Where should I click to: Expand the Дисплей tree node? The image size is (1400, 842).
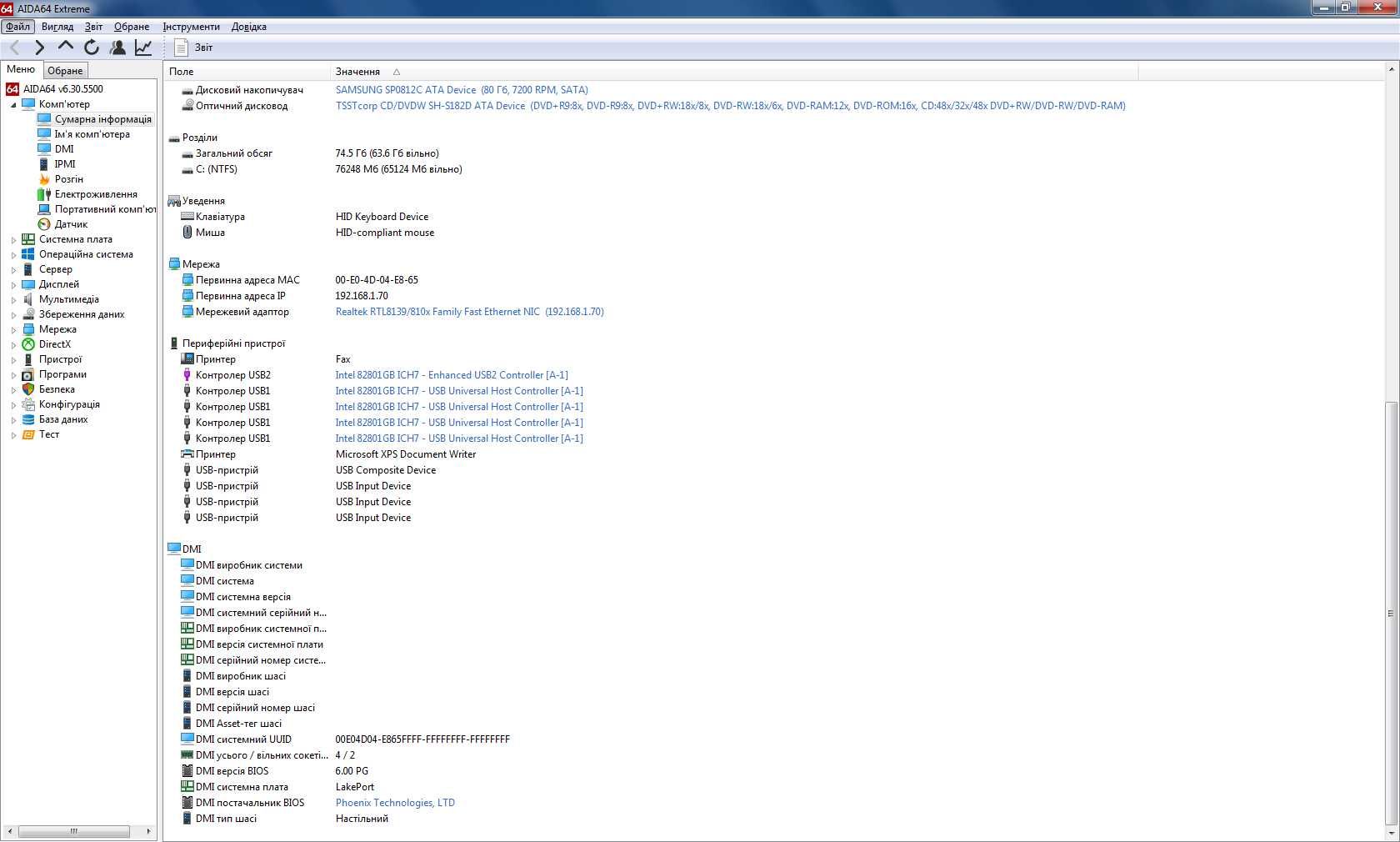coord(13,285)
